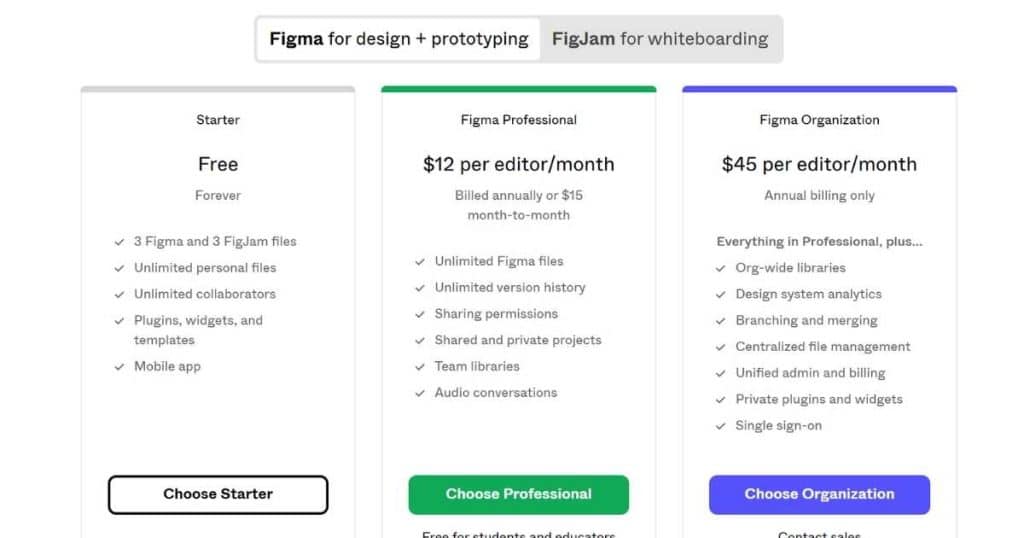Click the Figma Organization plan title
This screenshot has width=1024, height=538.
820,119
